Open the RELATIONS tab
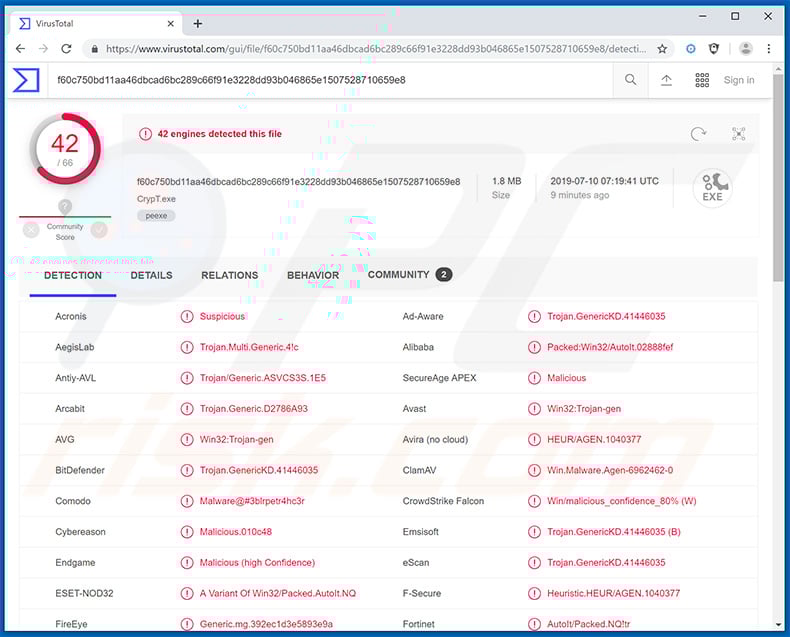The width and height of the screenshot is (790, 637). (230, 276)
